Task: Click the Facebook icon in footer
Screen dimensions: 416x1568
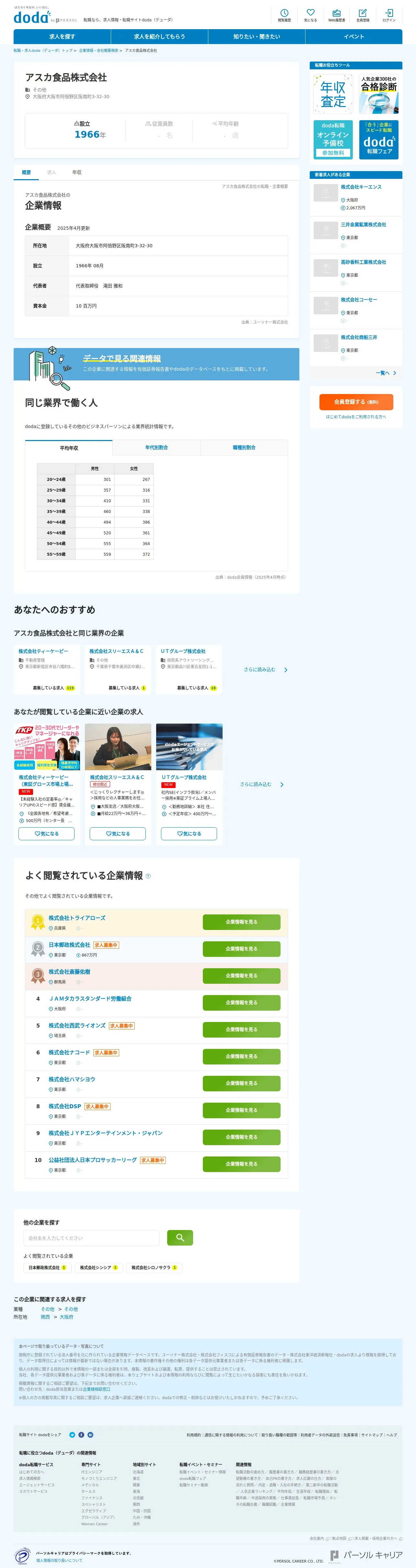Action: [82, 1435]
